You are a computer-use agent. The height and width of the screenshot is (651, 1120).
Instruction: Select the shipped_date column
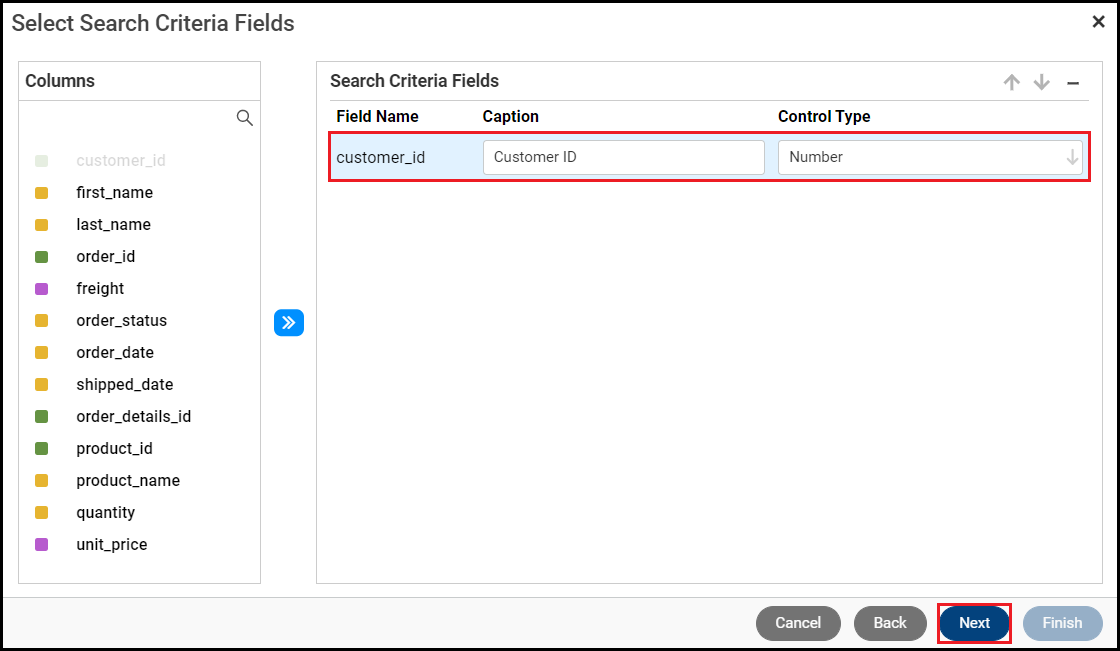point(124,385)
